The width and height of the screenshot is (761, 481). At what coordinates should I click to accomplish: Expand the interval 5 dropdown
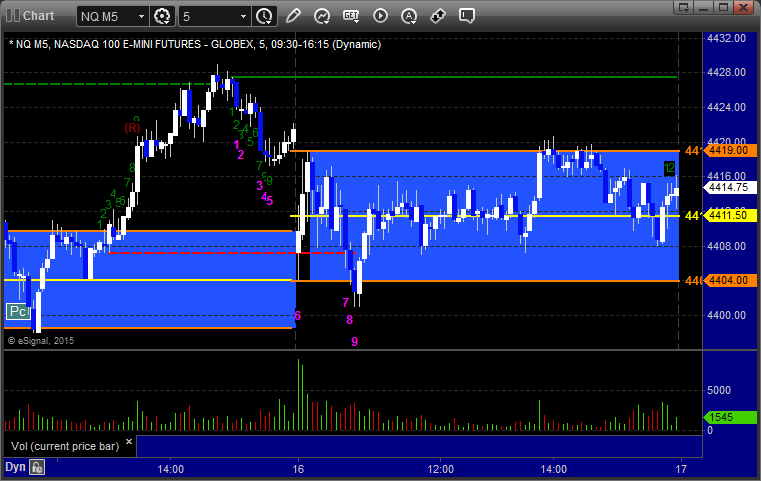pos(244,17)
